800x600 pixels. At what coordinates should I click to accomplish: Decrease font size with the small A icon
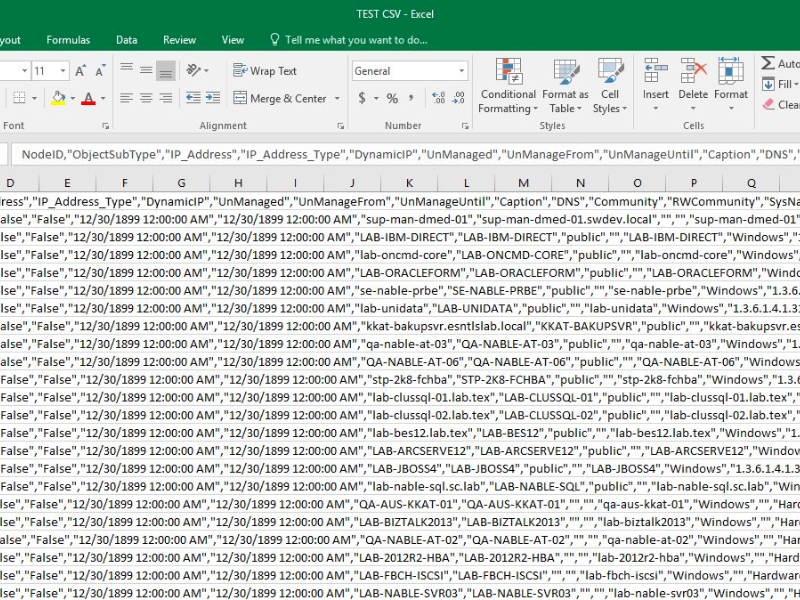tap(100, 71)
